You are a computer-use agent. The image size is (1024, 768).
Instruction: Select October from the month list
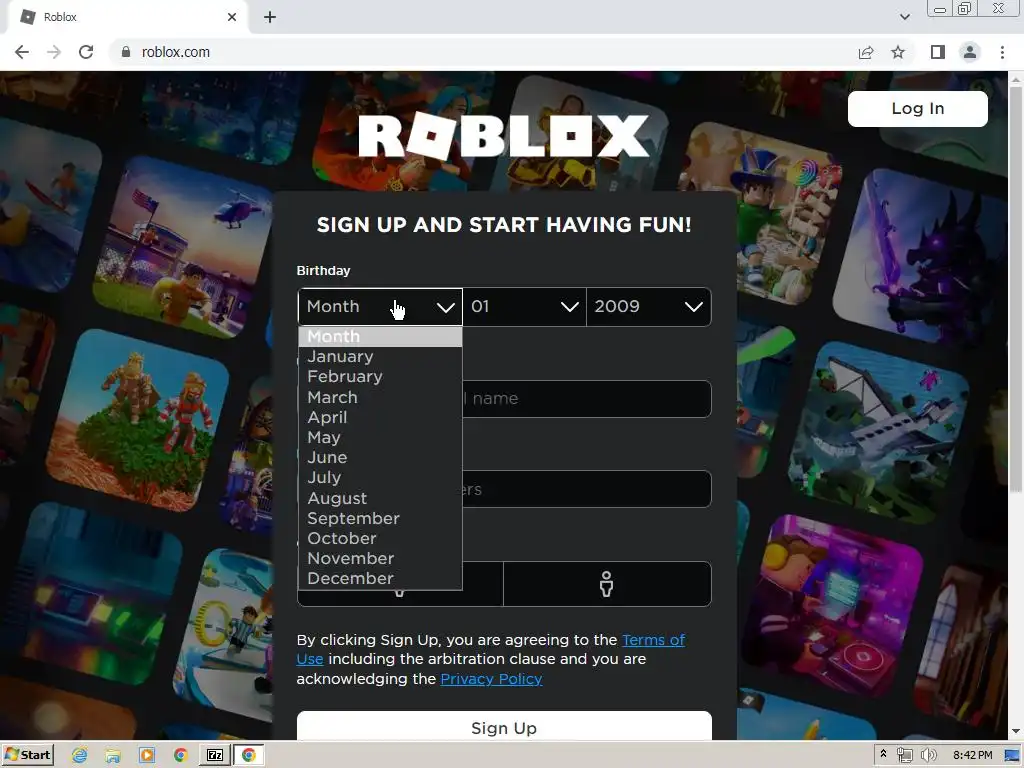(x=380, y=539)
